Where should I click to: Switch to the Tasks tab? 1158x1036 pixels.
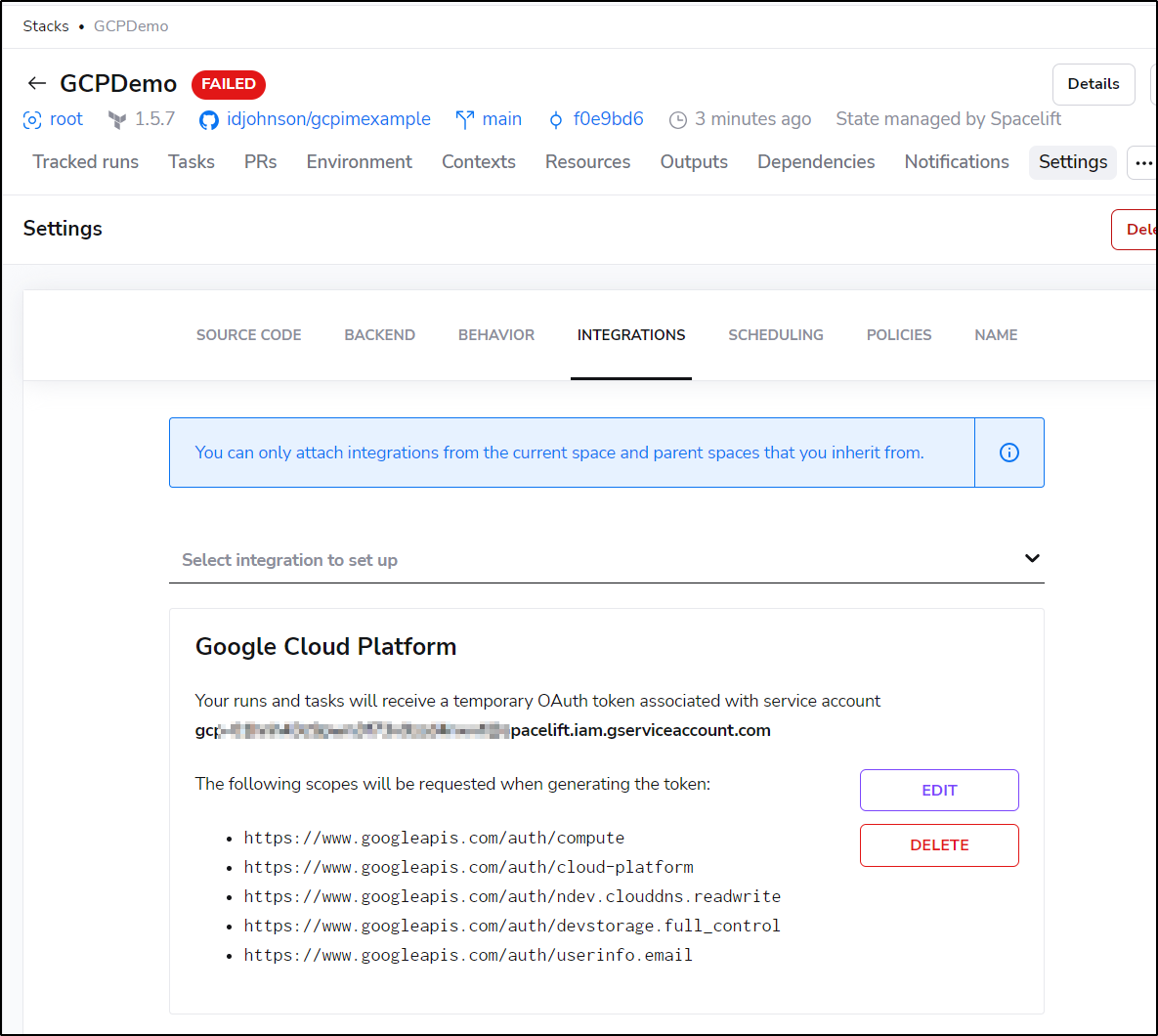192,161
